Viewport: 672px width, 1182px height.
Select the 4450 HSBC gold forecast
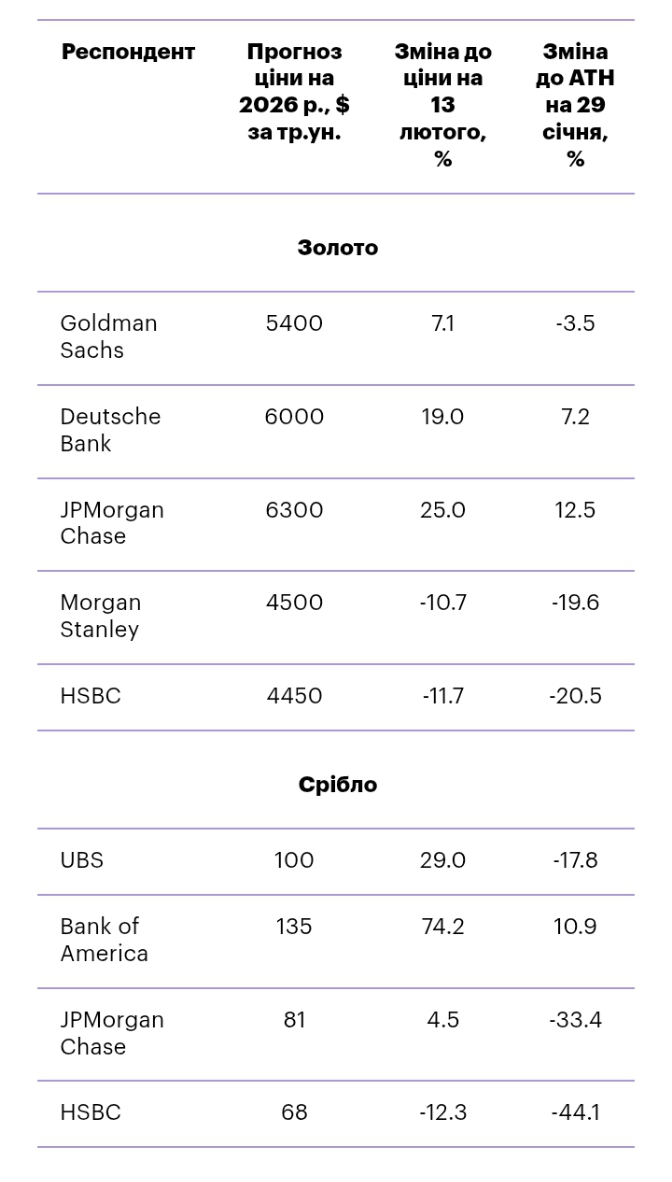coord(294,696)
